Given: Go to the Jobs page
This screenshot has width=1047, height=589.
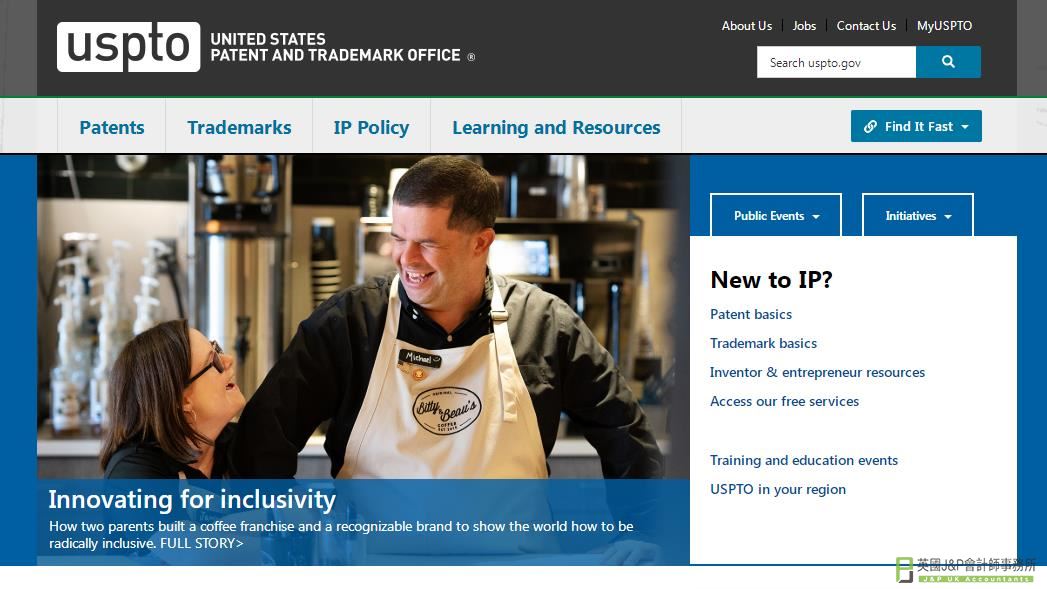Looking at the screenshot, I should pyautogui.click(x=804, y=25).
